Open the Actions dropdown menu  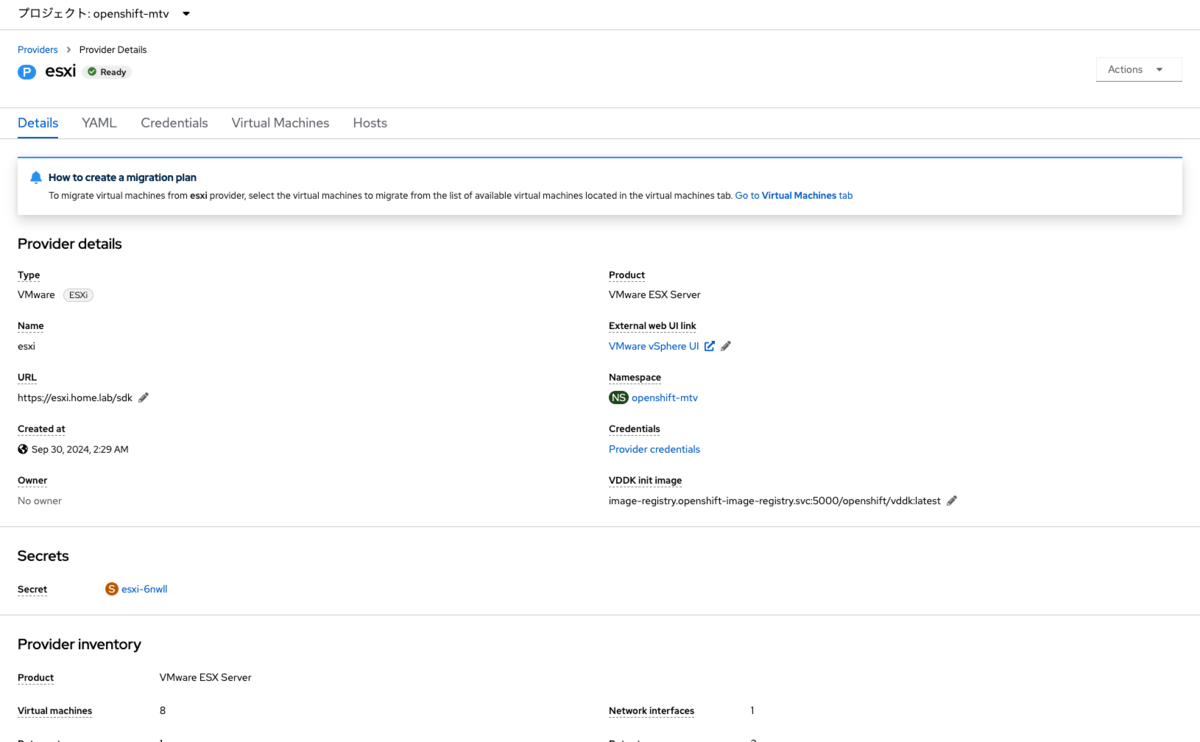tap(1139, 69)
